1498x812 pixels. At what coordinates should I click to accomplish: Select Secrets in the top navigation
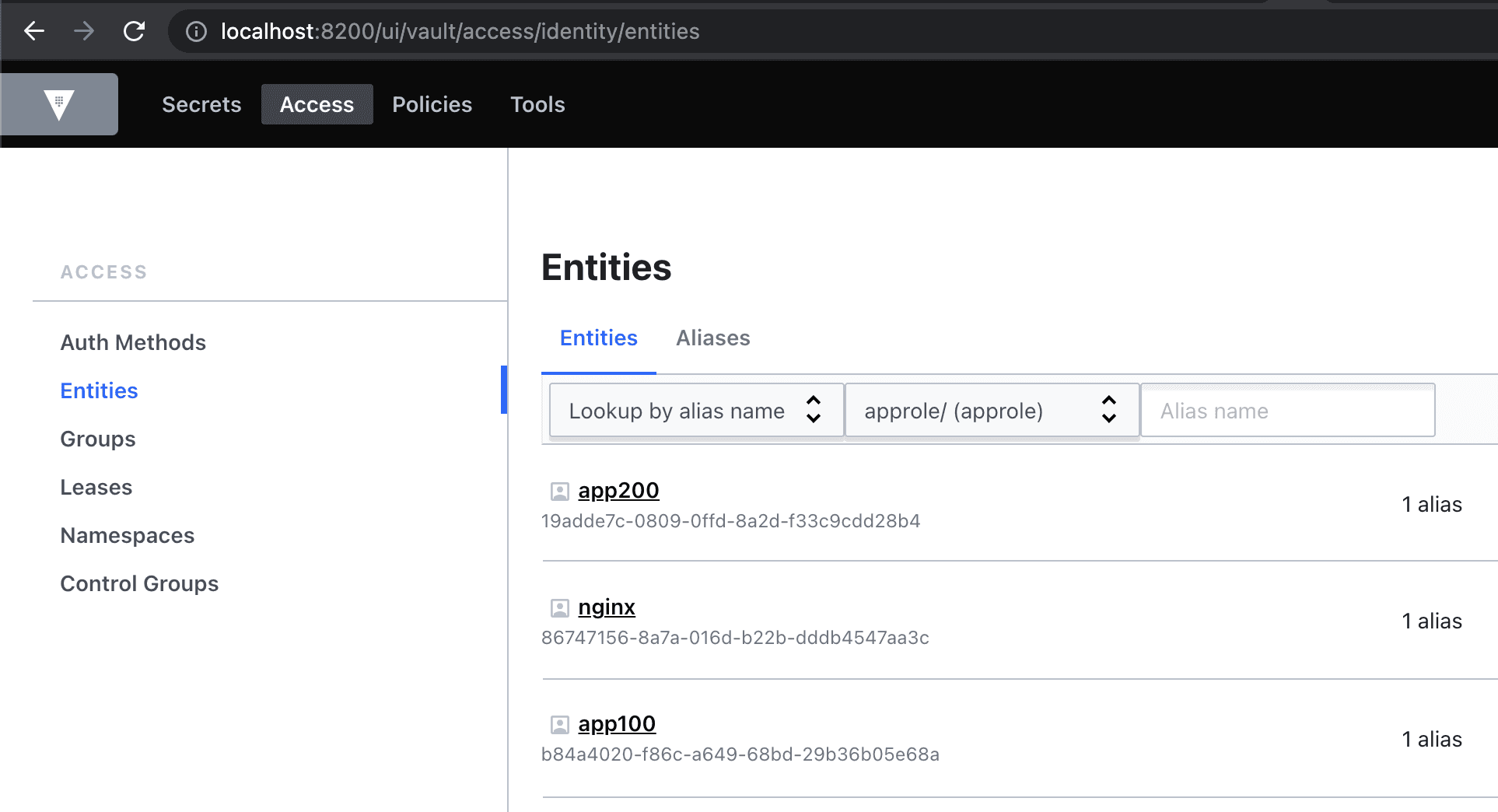(201, 104)
